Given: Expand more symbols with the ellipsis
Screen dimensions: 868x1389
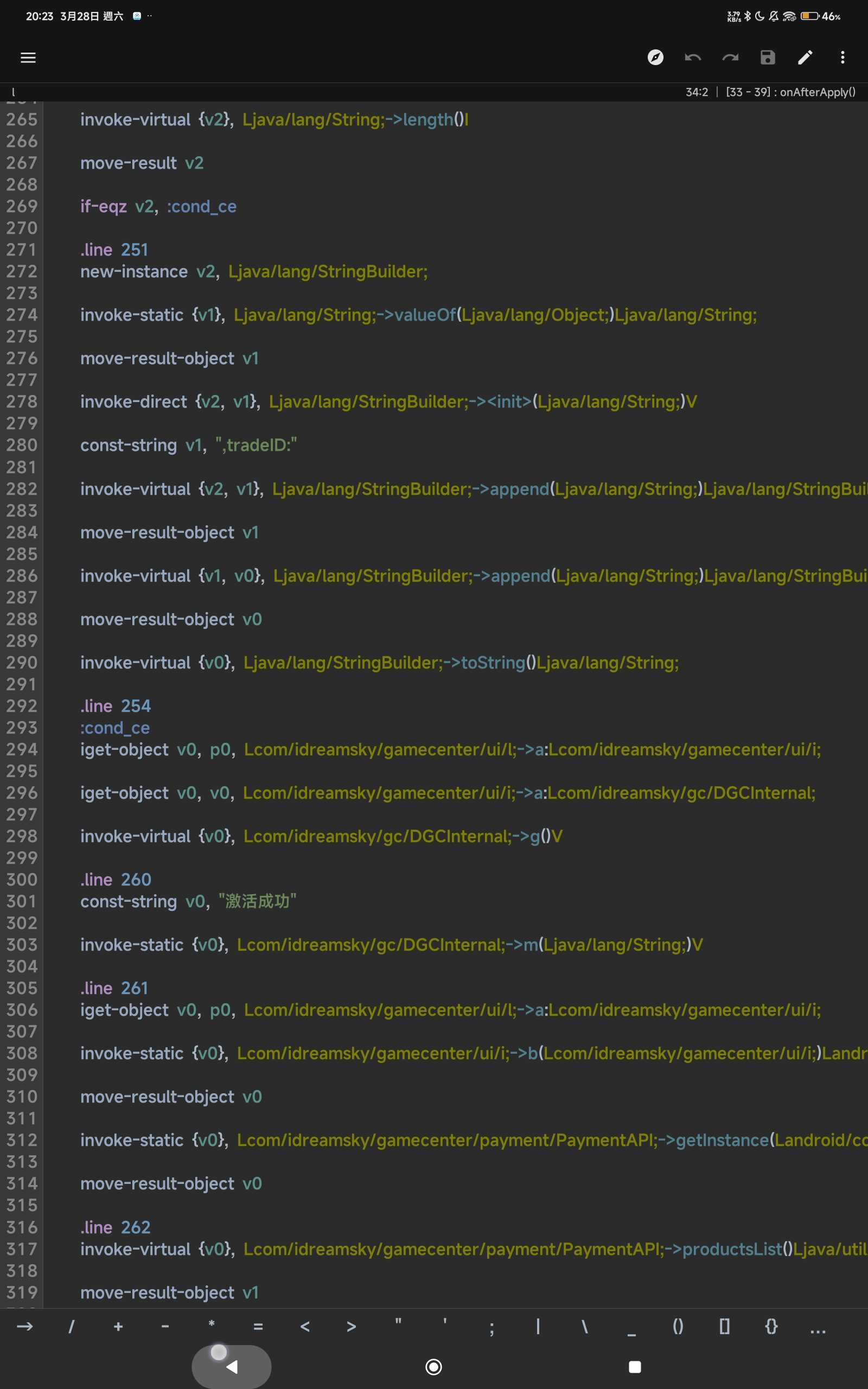Looking at the screenshot, I should [818, 1328].
